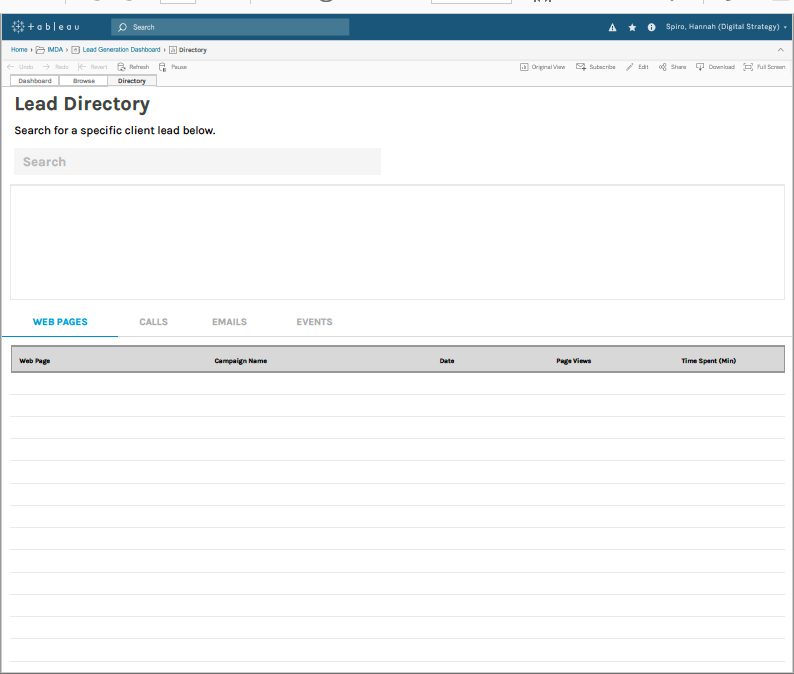The image size is (794, 674).
Task: Click the Web Page column header
Action: (x=34, y=361)
